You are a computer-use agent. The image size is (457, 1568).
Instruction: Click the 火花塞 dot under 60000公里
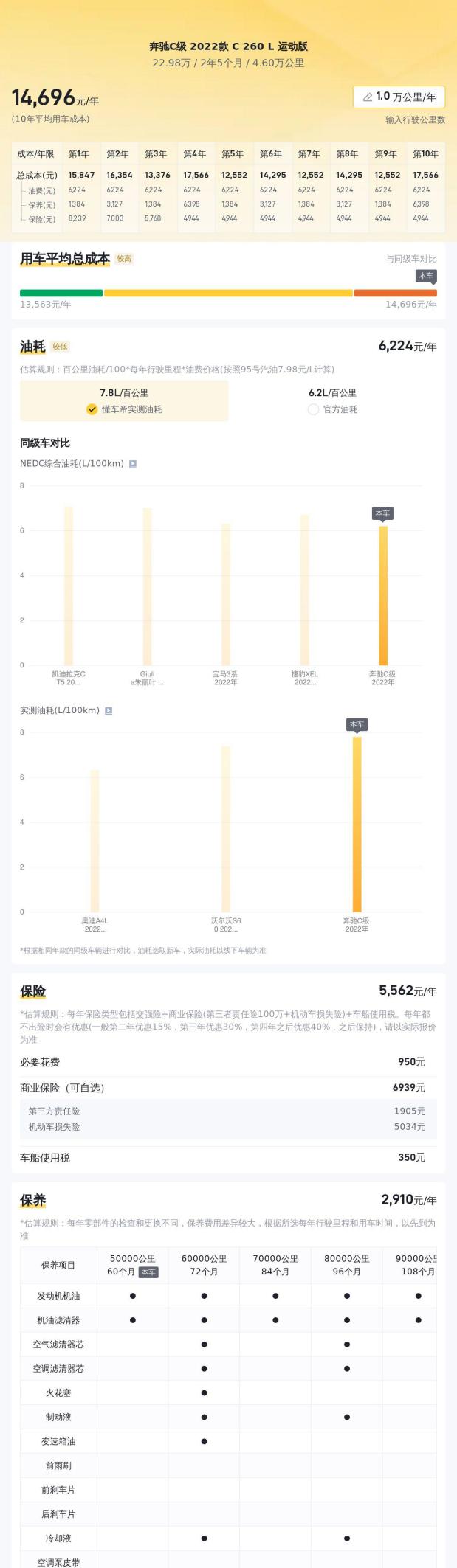pos(204,1392)
